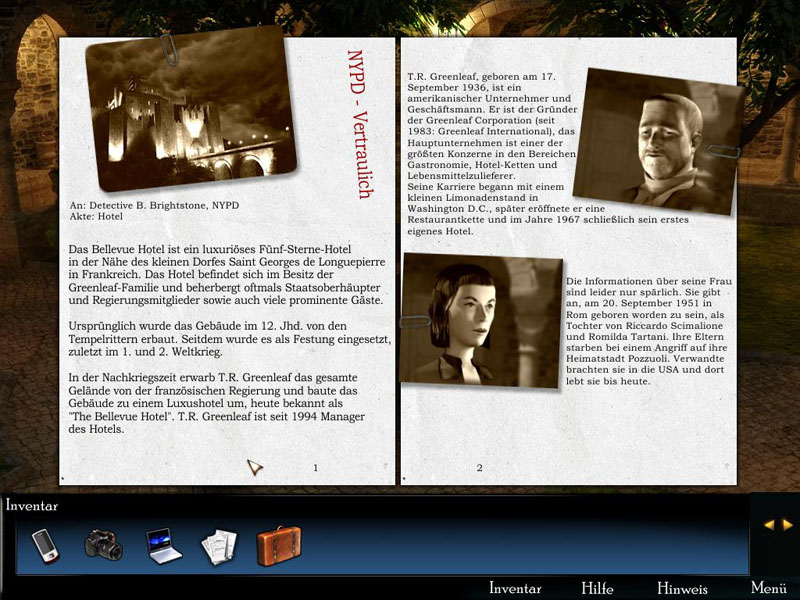
Task: Click the paragraph starting 'Das Bellevue Hotel'
Action: pyautogui.click(x=227, y=275)
